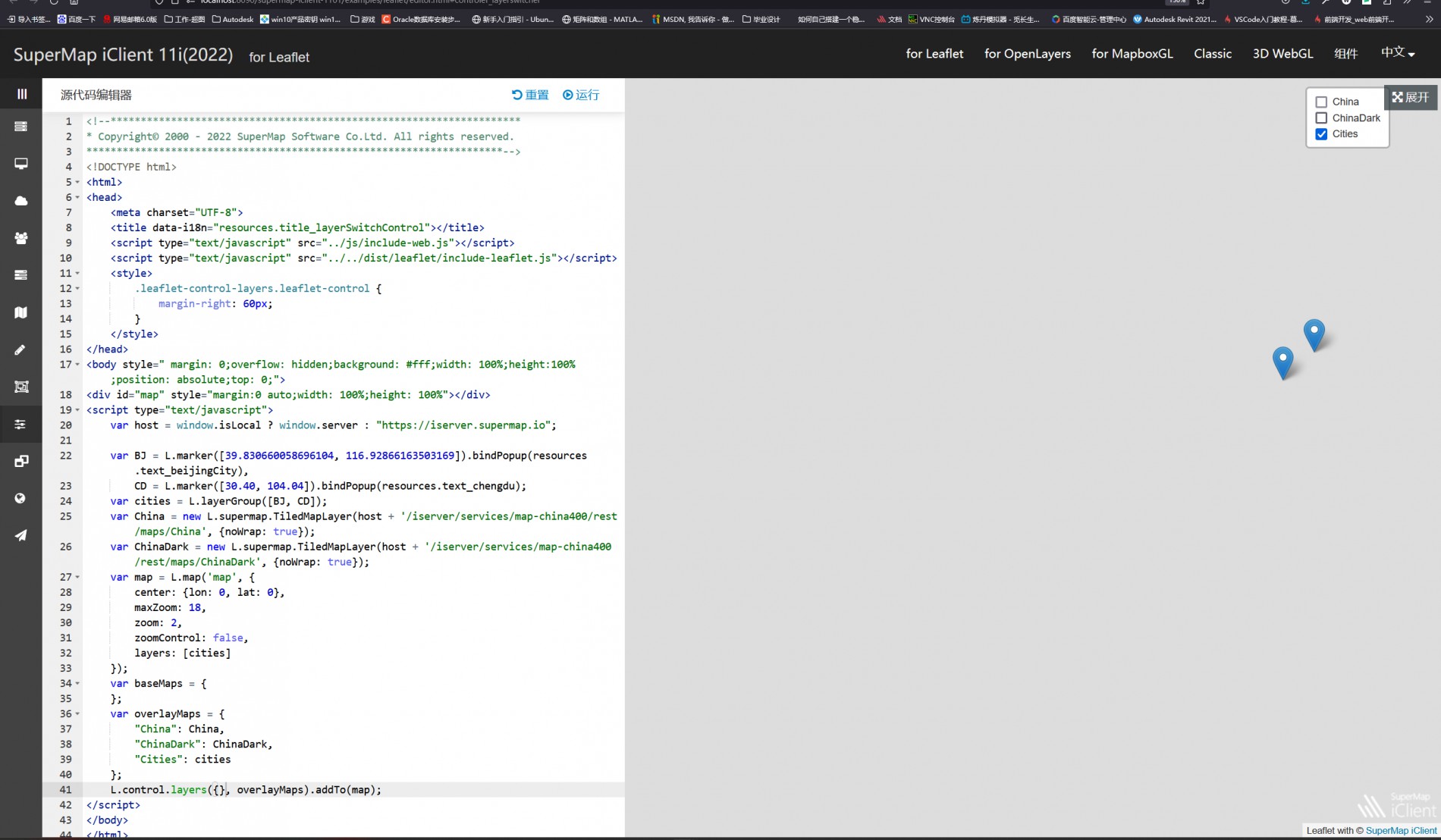Click the 重置 reset button
This screenshot has width=1441, height=840.
pyautogui.click(x=530, y=95)
